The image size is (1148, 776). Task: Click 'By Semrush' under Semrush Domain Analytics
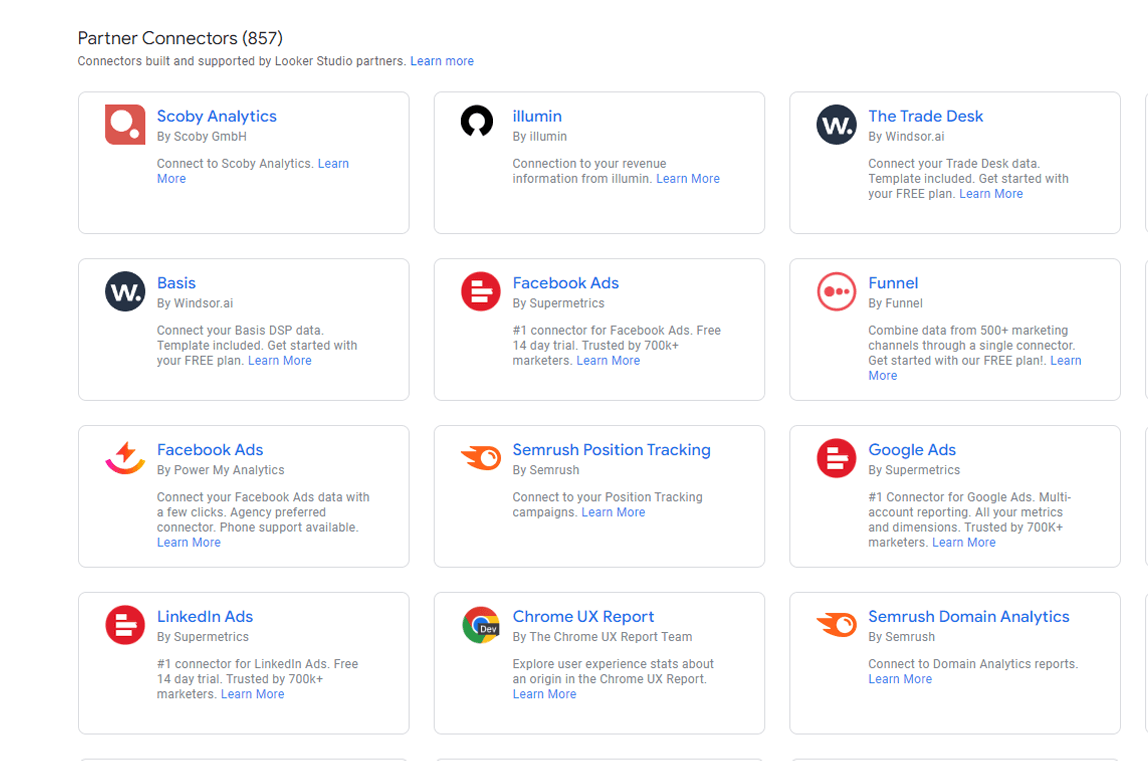pos(902,638)
